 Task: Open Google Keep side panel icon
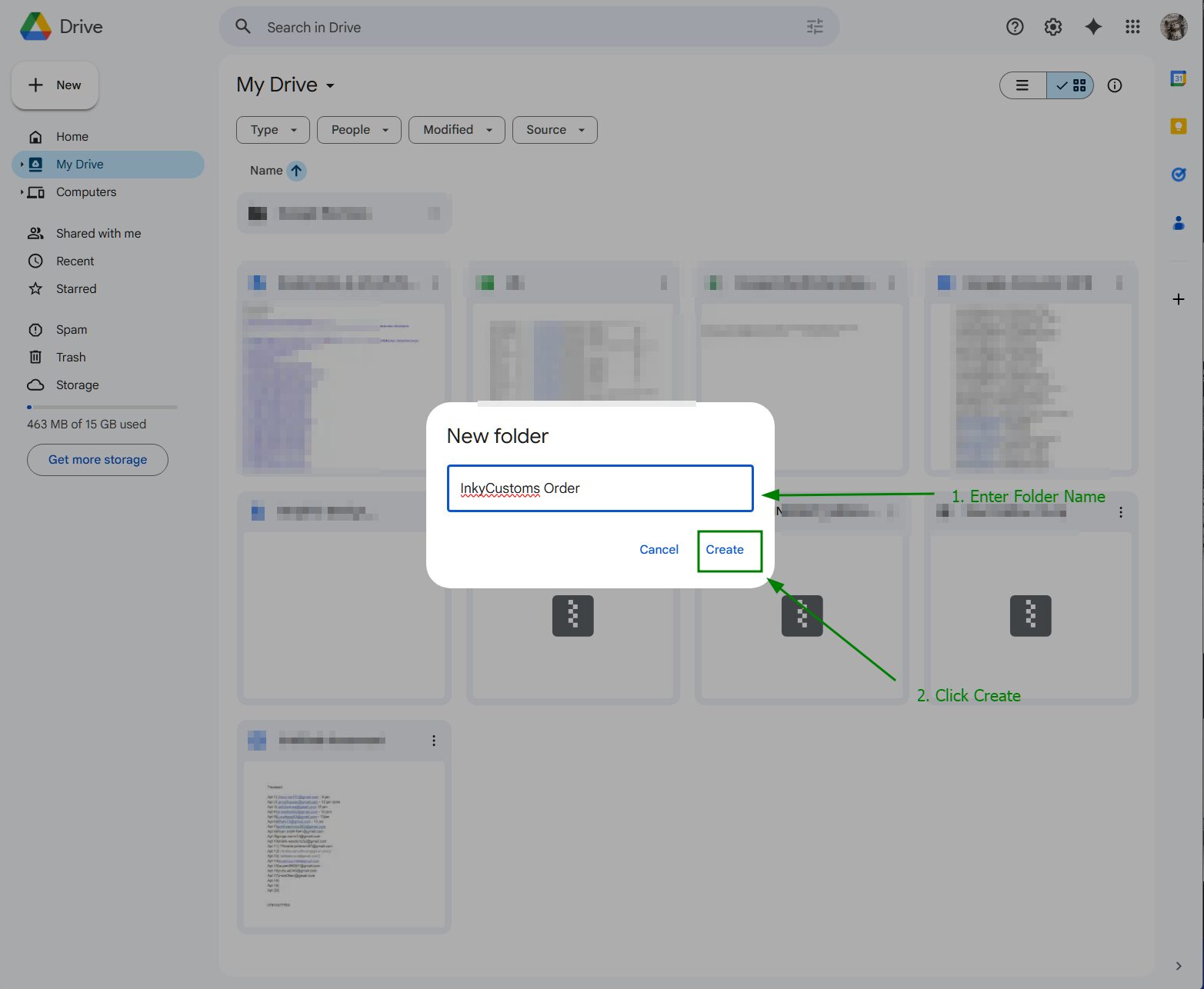[1179, 126]
